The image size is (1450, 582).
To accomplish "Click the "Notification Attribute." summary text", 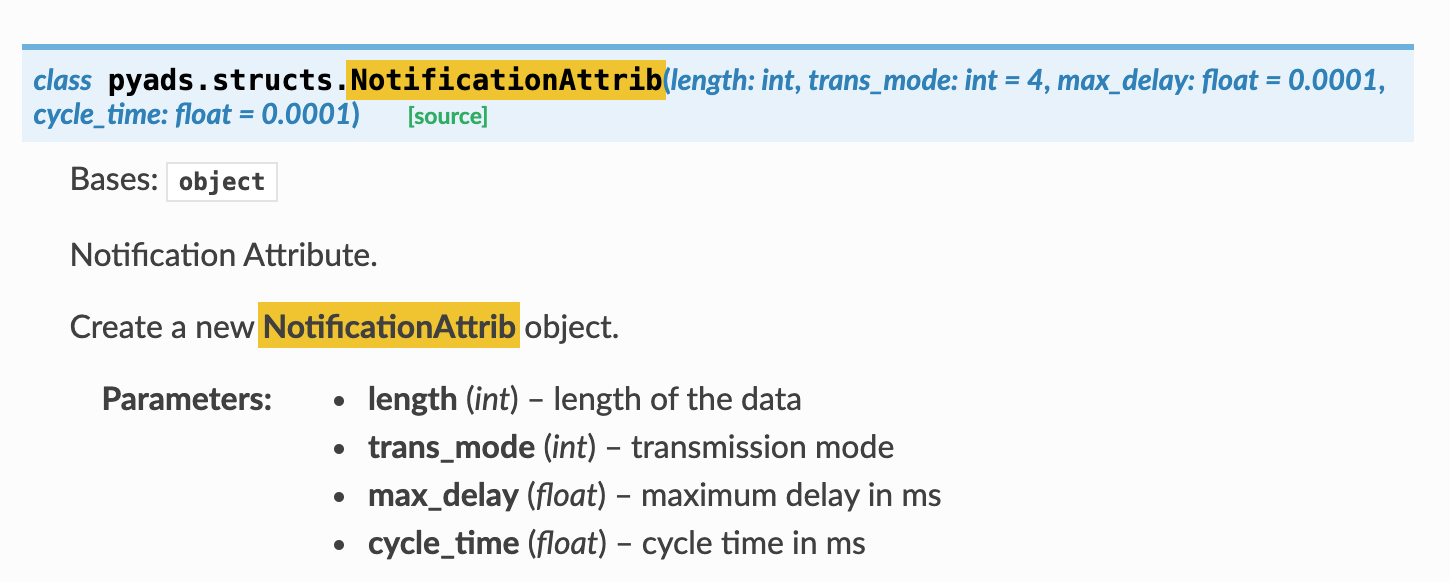I will [x=224, y=255].
